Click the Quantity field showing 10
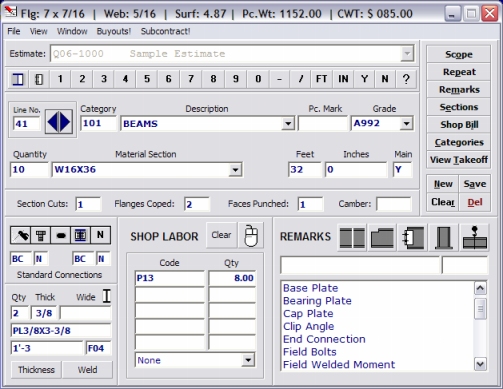This screenshot has height=389, width=503. [x=29, y=170]
